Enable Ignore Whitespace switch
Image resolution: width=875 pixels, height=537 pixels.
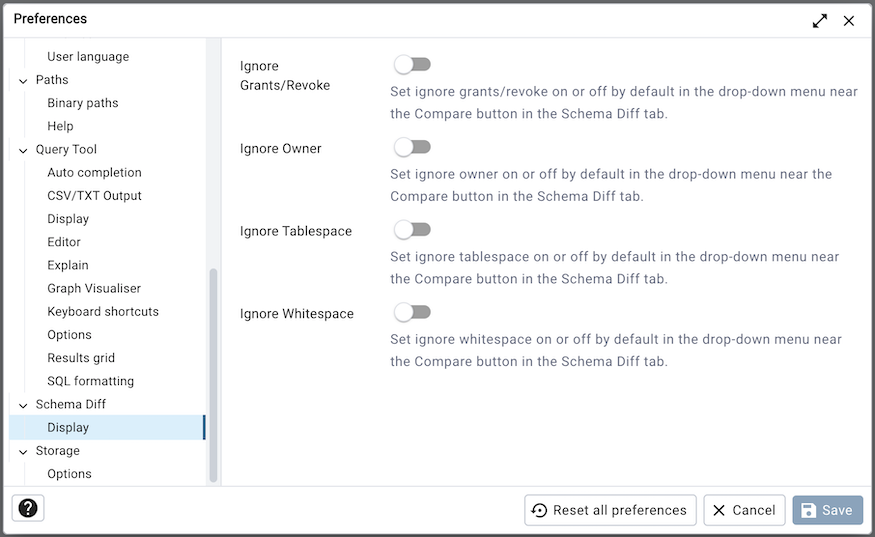point(412,313)
